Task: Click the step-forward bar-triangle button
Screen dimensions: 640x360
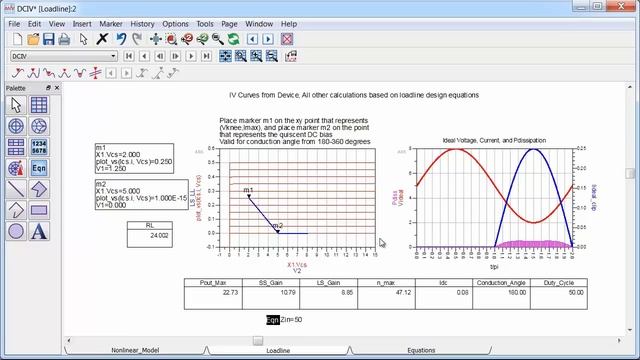Action: pos(176,56)
